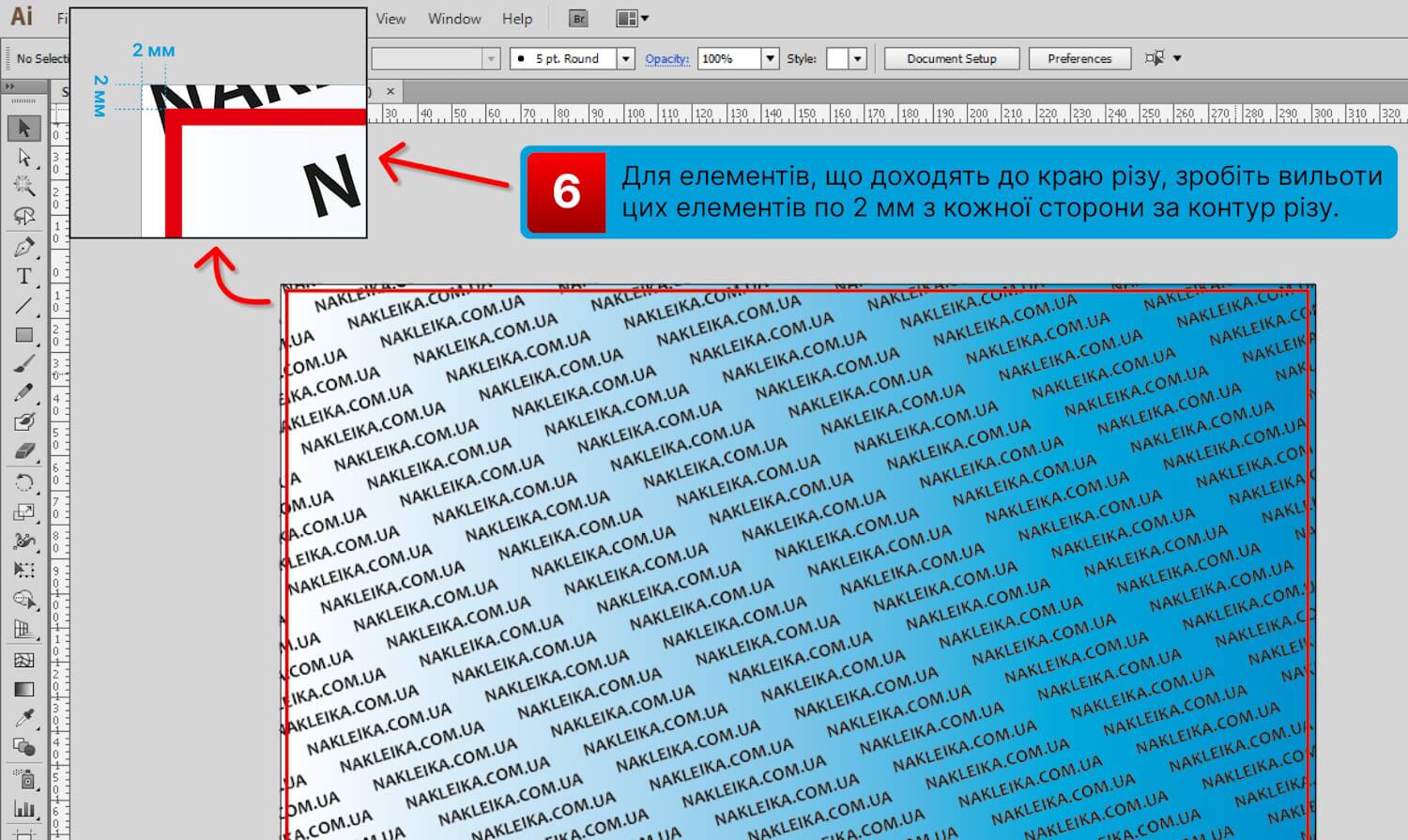
Task: Select the Pen tool
Action: (24, 247)
